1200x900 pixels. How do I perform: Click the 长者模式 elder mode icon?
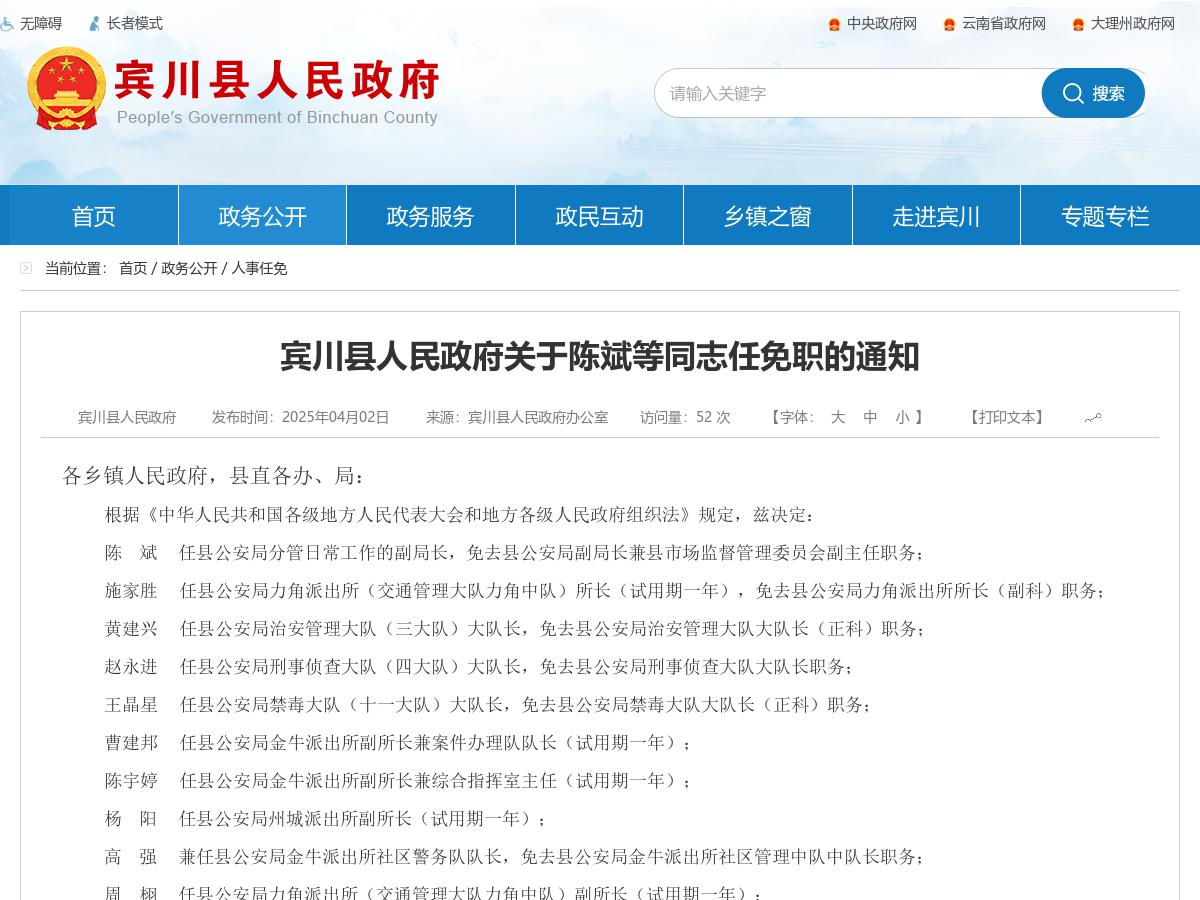click(x=95, y=23)
